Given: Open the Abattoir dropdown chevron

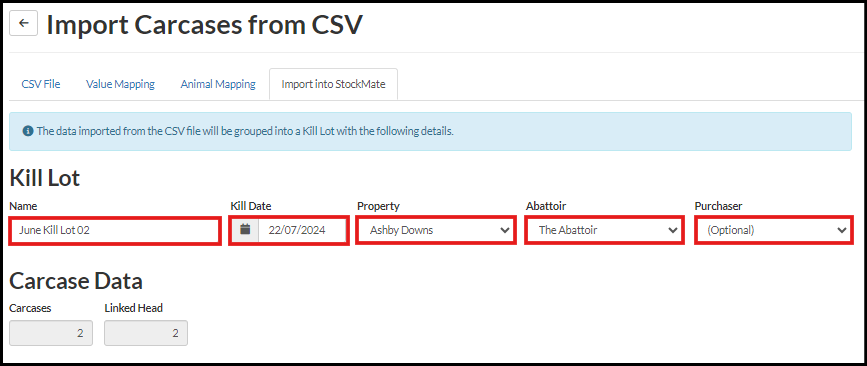Looking at the screenshot, I should coord(673,230).
